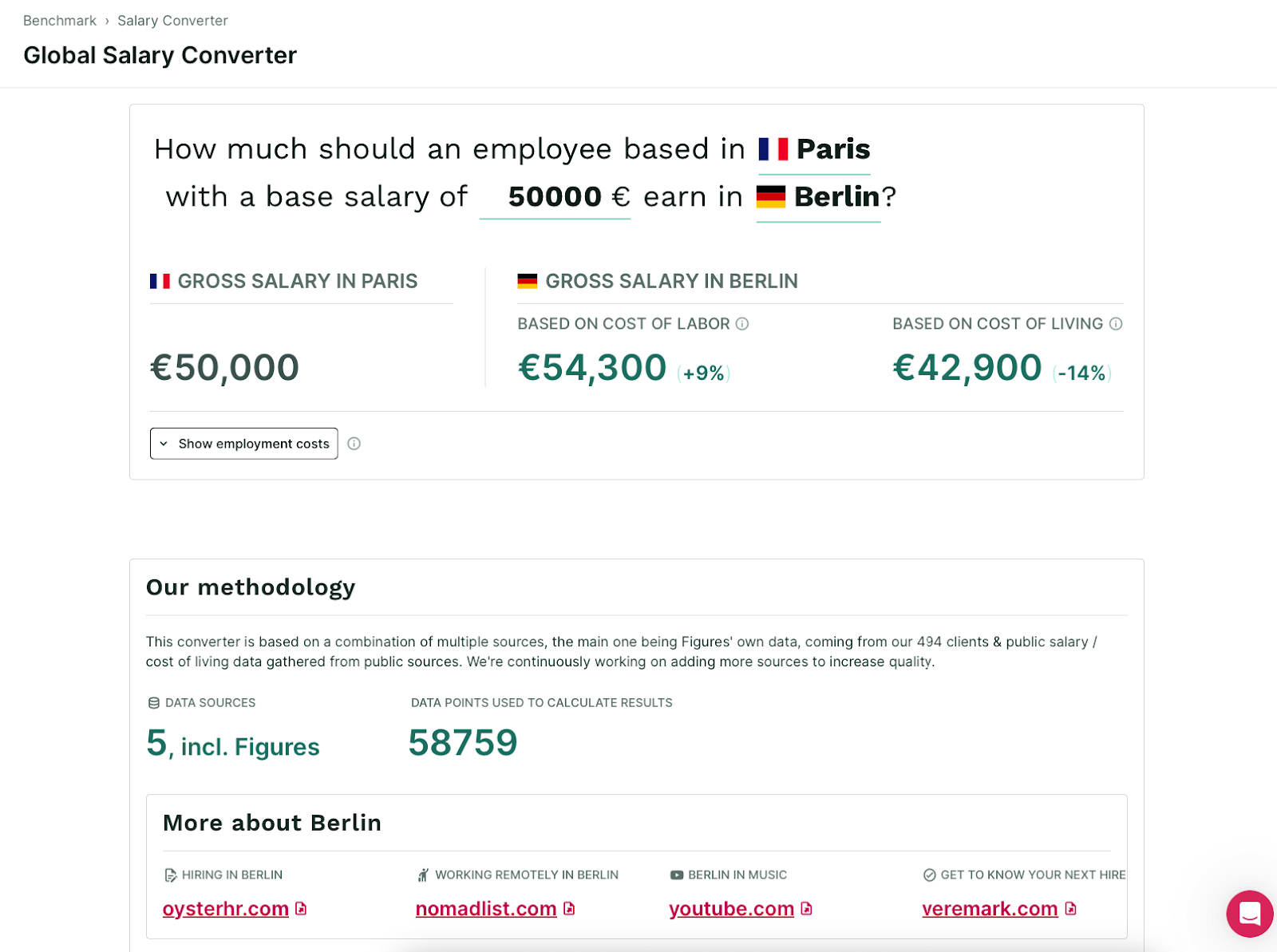This screenshot has height=952, width=1277.
Task: Go to Benchmark breadcrumb
Action: 60,21
